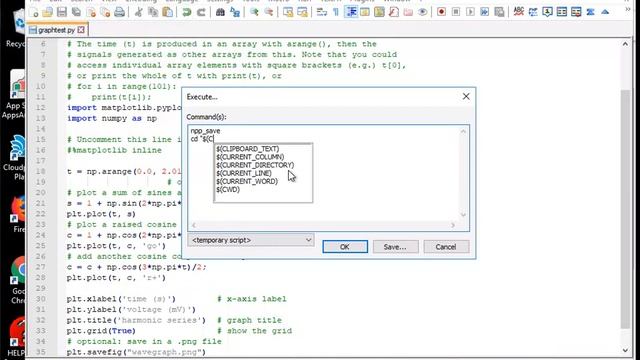
Task: Click the Replace toolbar icon
Action: [x=235, y=12]
